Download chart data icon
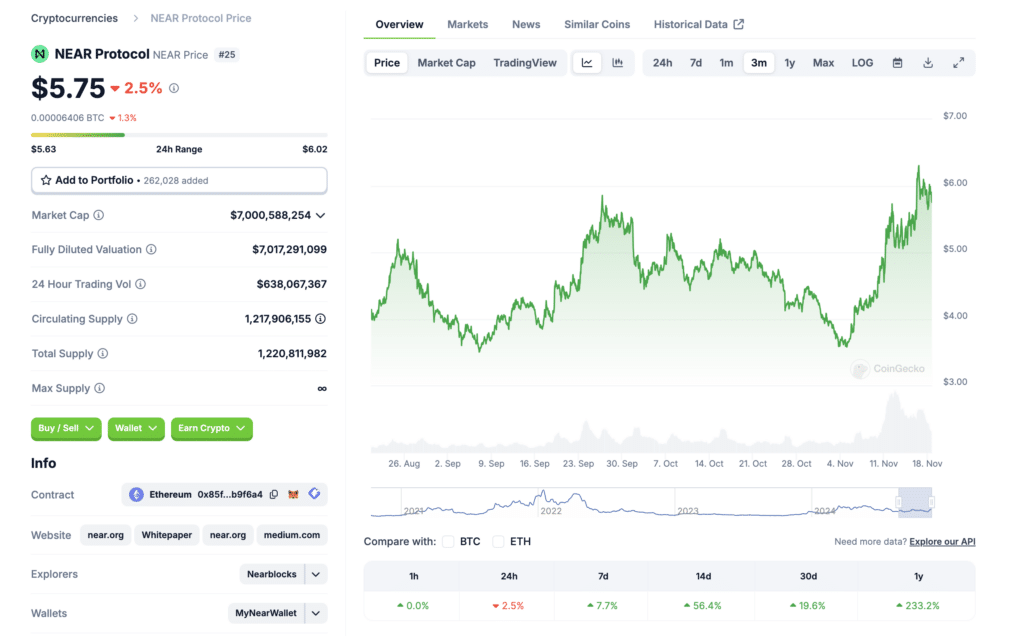Viewport: 1024px width, 636px height. coord(927,63)
